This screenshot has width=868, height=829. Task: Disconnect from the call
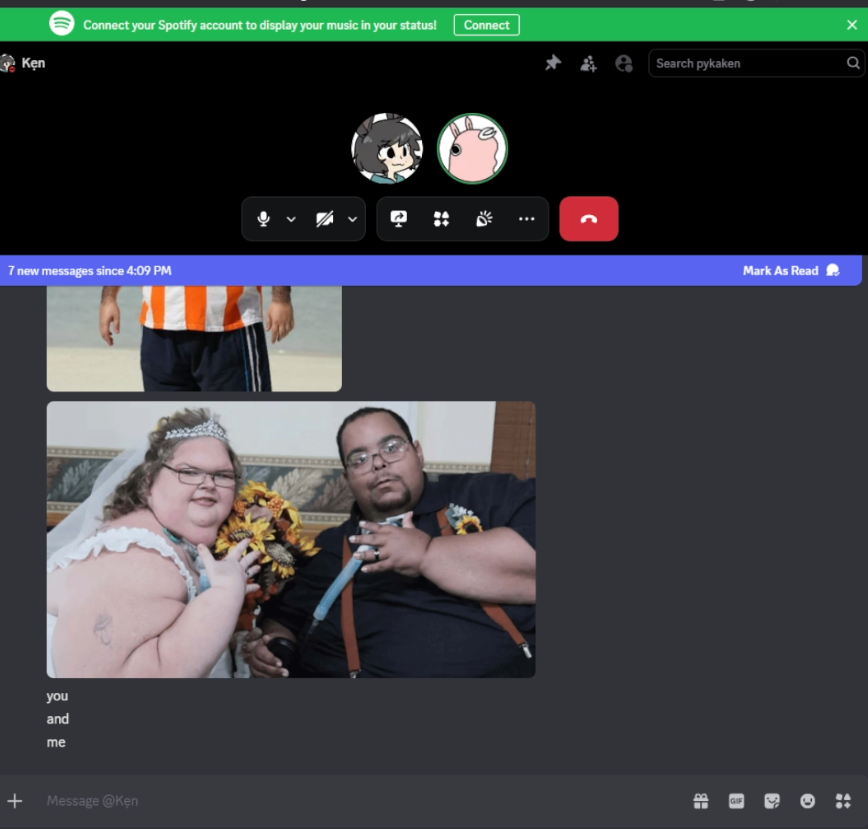(x=588, y=219)
